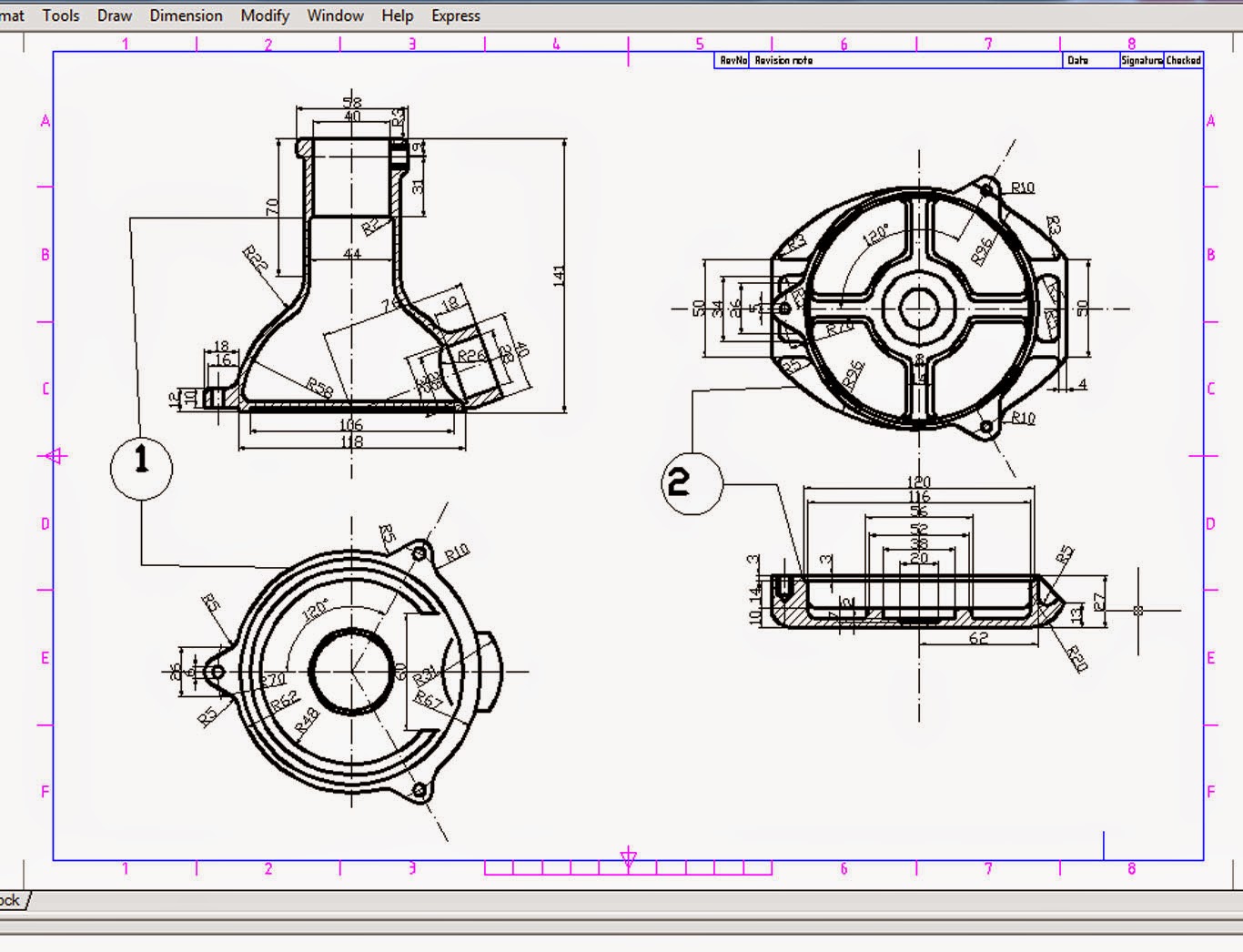Open the Dimension menu

[186, 15]
